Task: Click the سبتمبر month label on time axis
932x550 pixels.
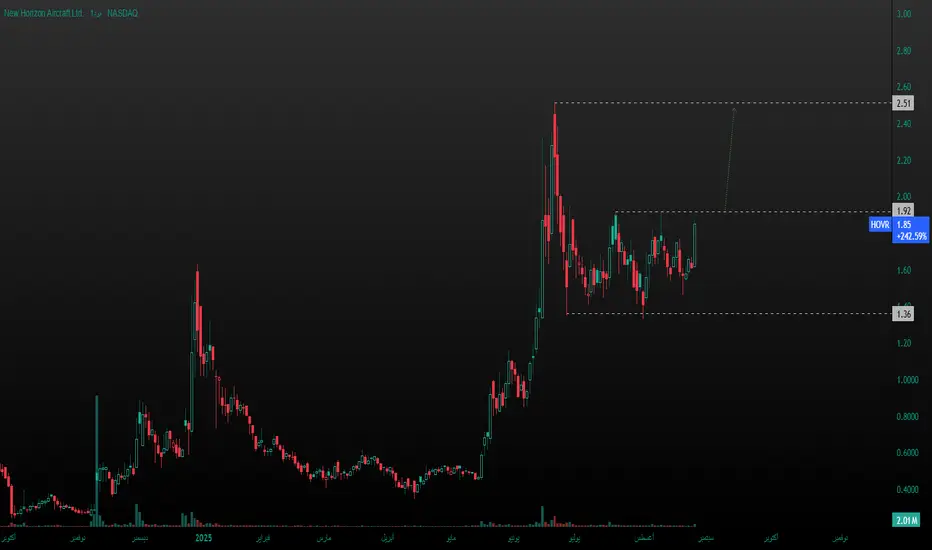Action: [706, 538]
